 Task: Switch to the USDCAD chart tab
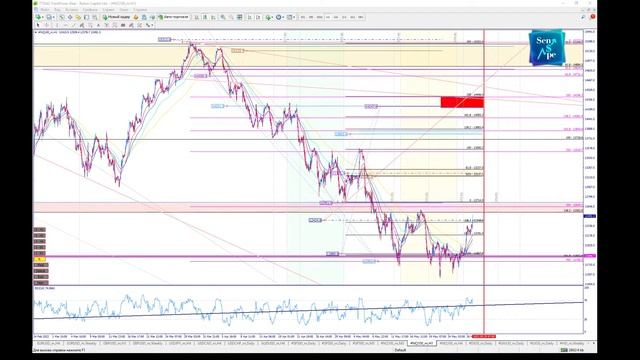(209, 344)
